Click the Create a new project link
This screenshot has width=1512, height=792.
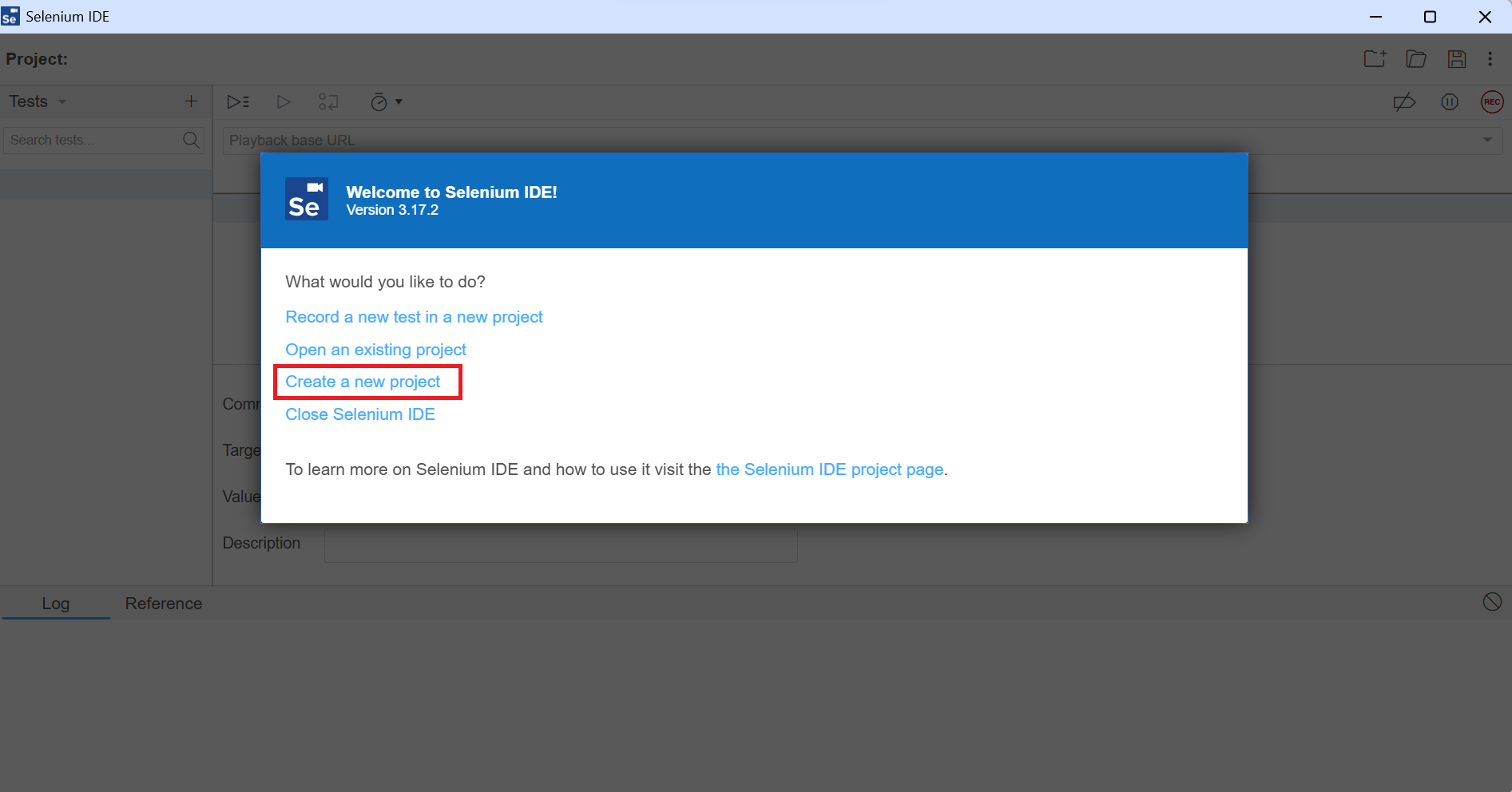(363, 382)
